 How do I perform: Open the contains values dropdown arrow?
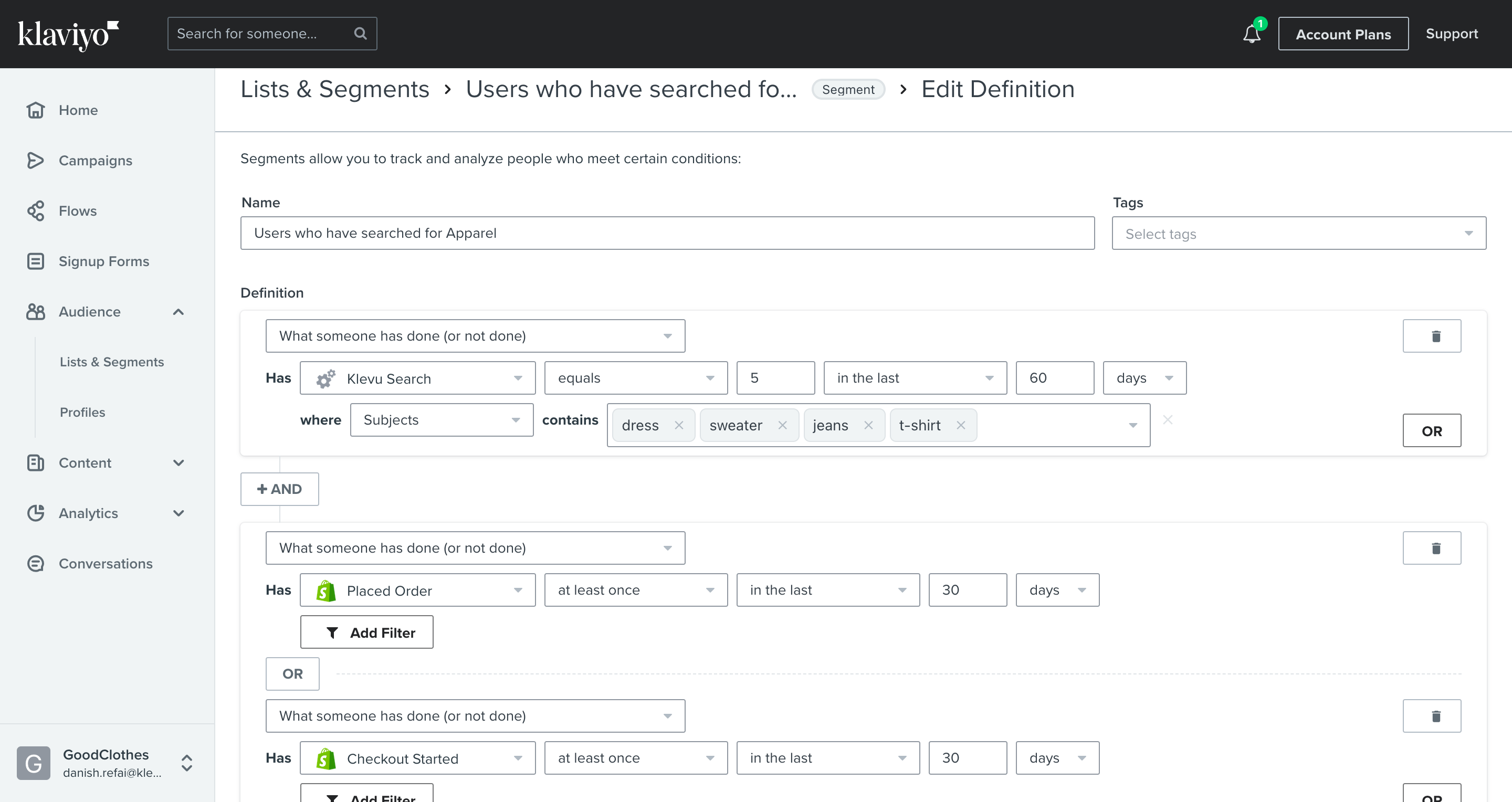click(1133, 425)
